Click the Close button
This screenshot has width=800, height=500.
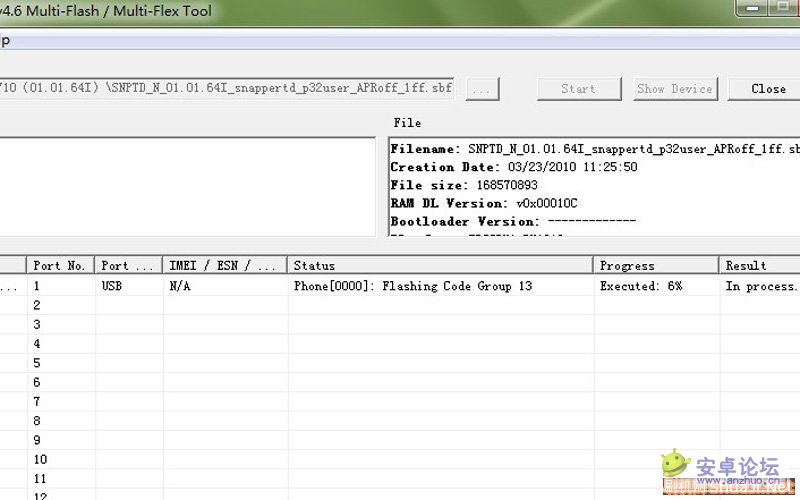(x=764, y=89)
